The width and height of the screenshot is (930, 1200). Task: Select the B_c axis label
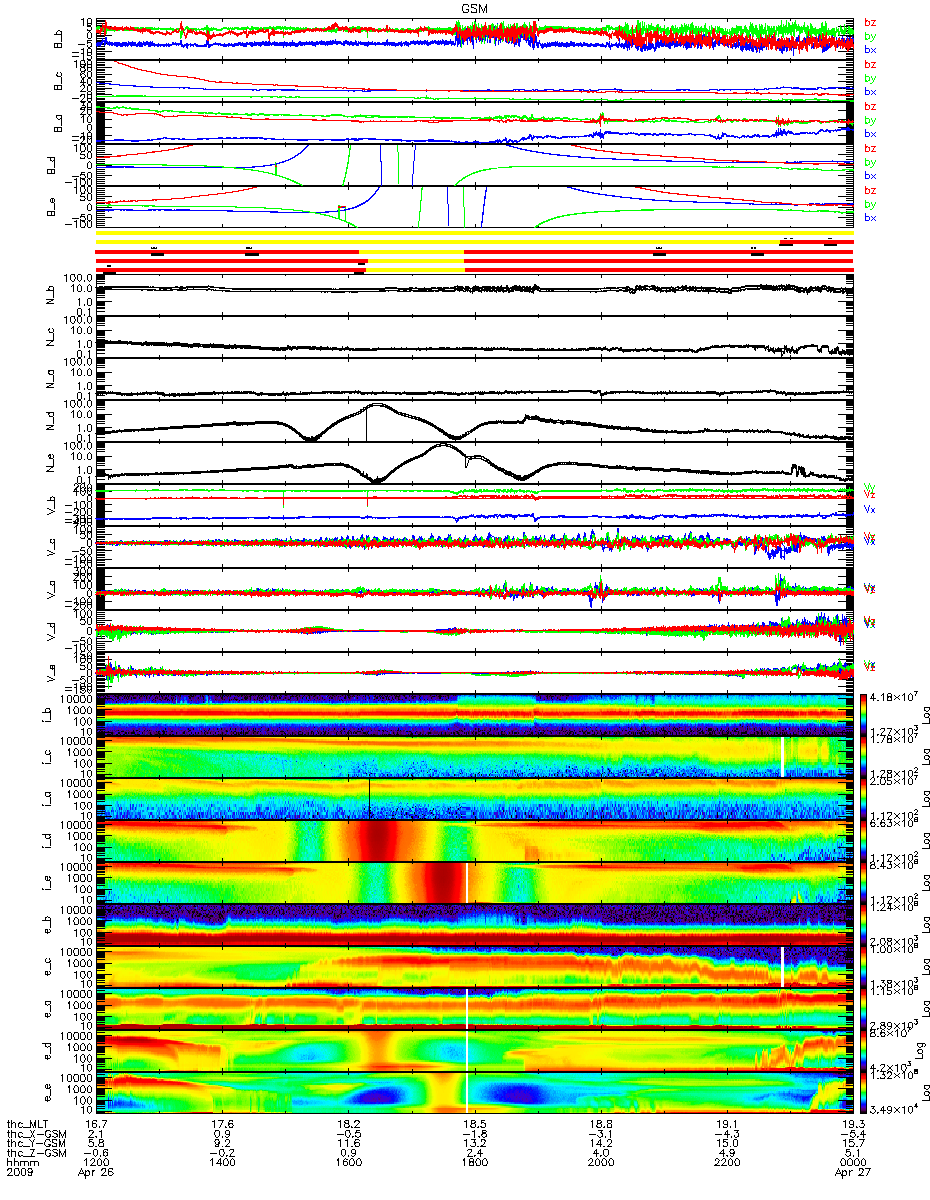pyautogui.click(x=59, y=80)
